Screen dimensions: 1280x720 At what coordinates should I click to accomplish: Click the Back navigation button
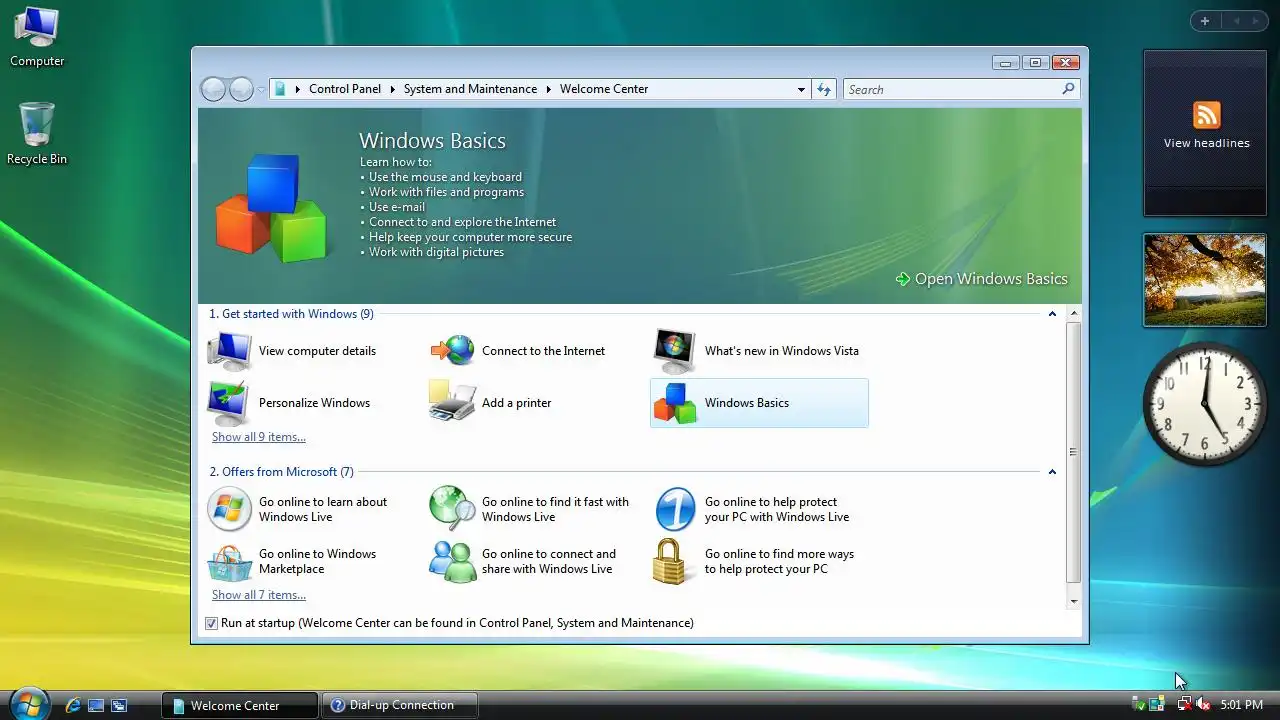[213, 89]
